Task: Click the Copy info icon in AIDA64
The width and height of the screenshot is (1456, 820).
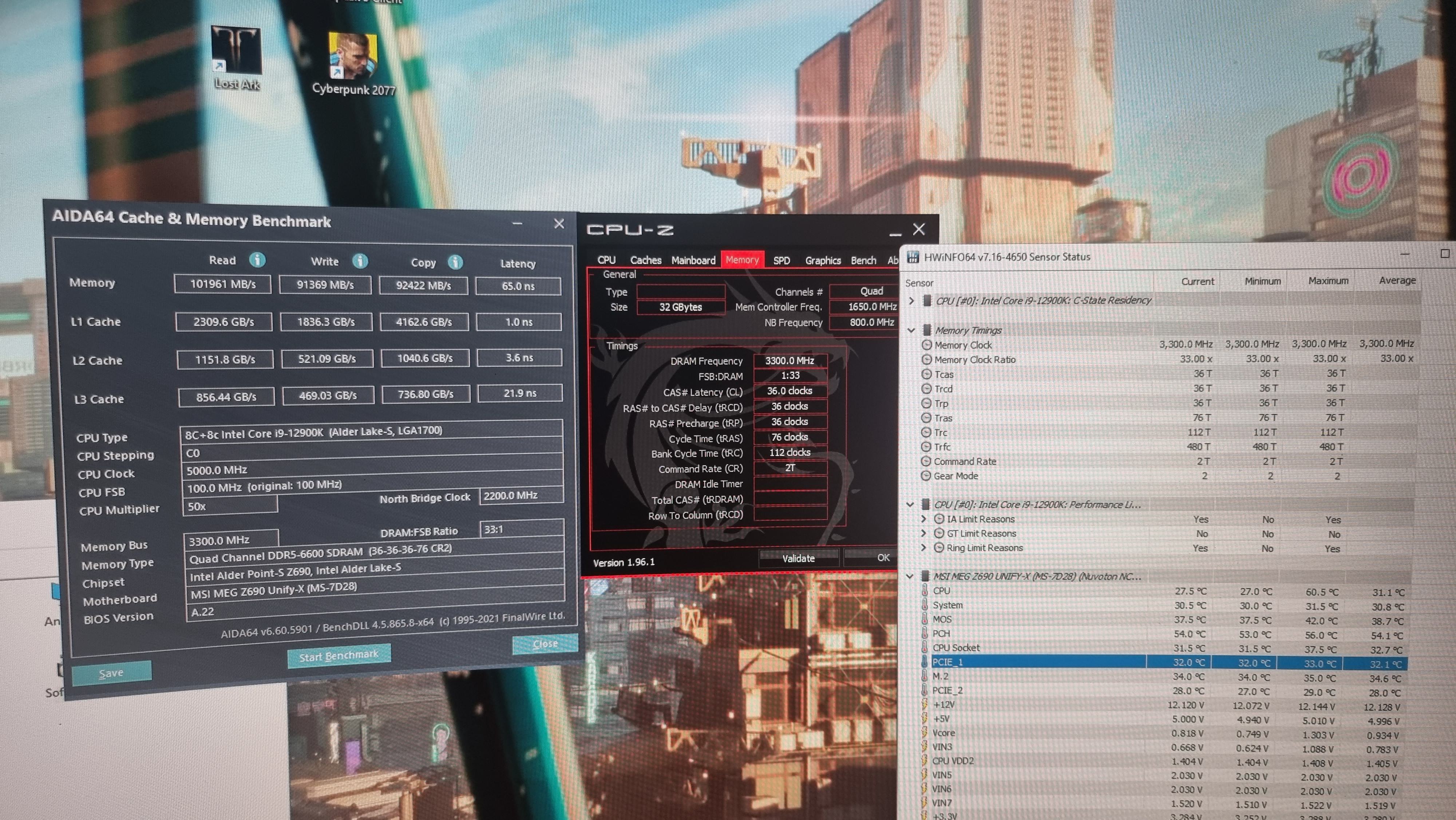Action: pyautogui.click(x=456, y=262)
